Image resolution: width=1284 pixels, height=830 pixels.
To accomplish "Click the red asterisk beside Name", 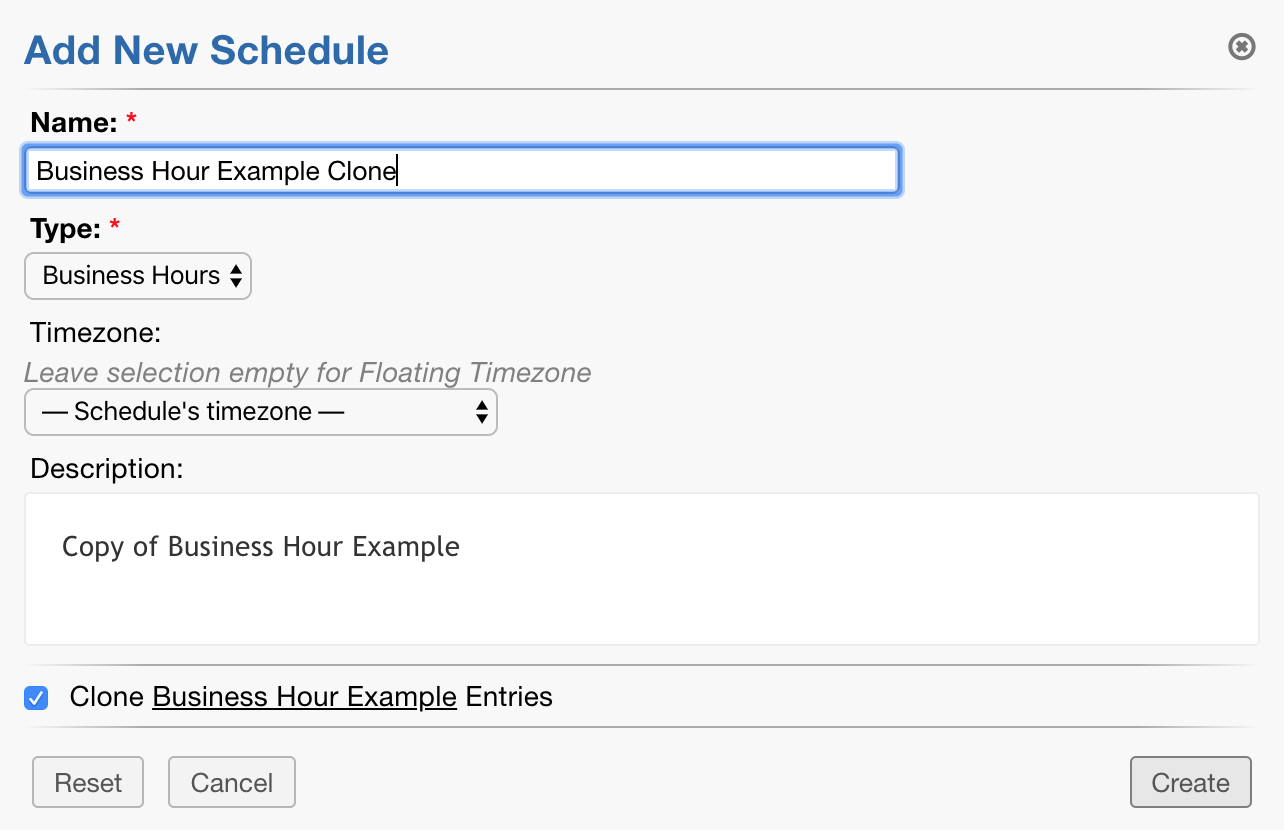I will point(131,122).
